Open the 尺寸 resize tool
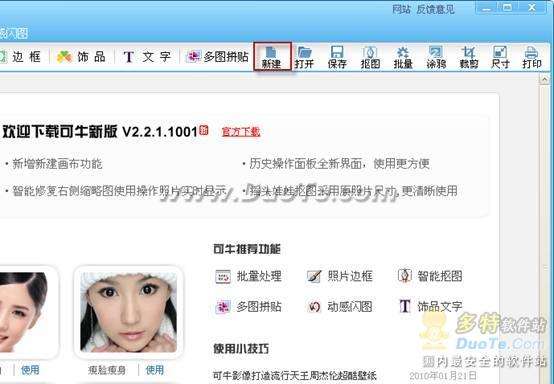The width and height of the screenshot is (554, 384). coord(500,57)
